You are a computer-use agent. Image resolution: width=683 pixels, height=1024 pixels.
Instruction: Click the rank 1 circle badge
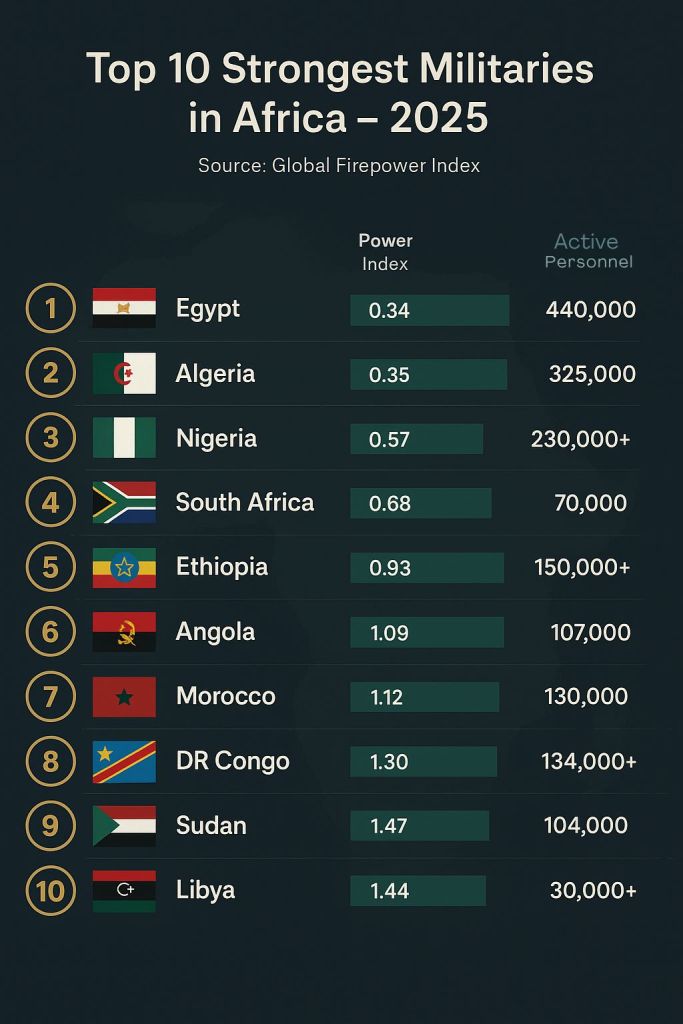pyautogui.click(x=50, y=308)
